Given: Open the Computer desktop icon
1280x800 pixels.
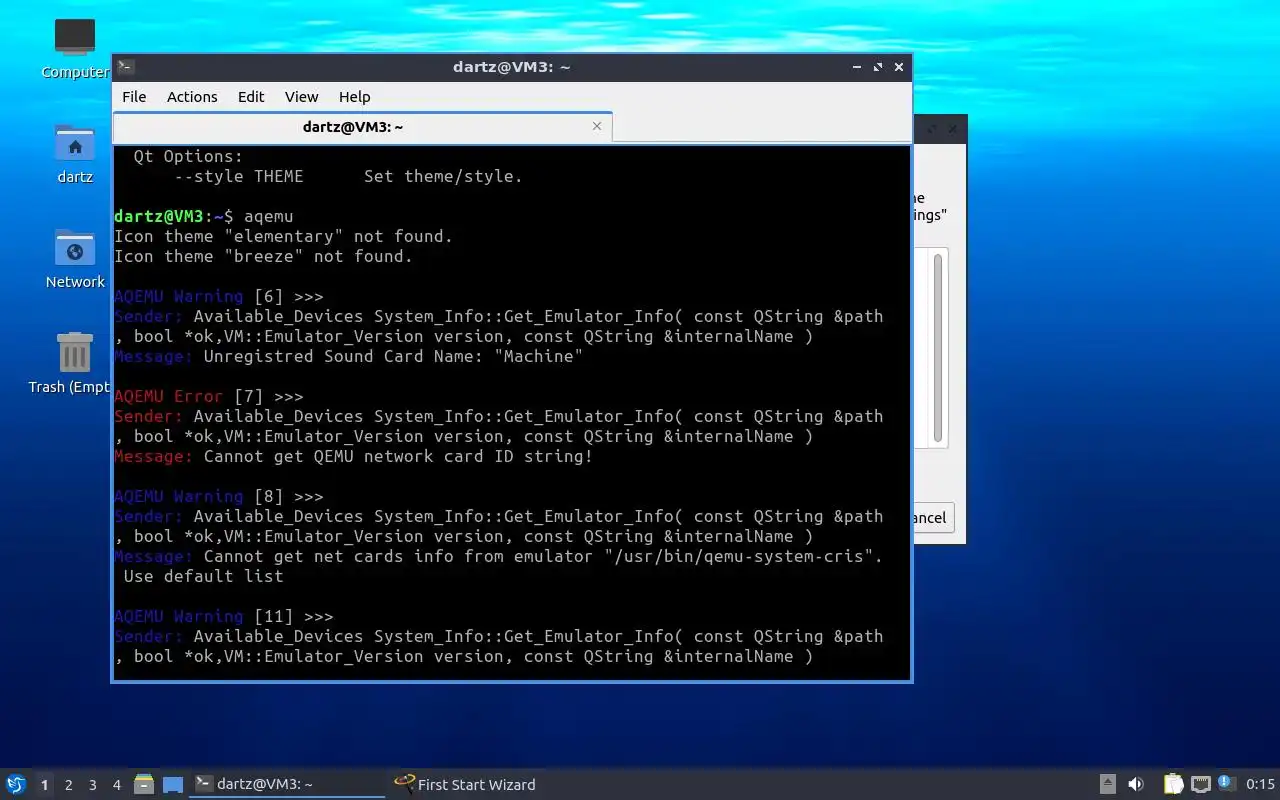Looking at the screenshot, I should (75, 48).
